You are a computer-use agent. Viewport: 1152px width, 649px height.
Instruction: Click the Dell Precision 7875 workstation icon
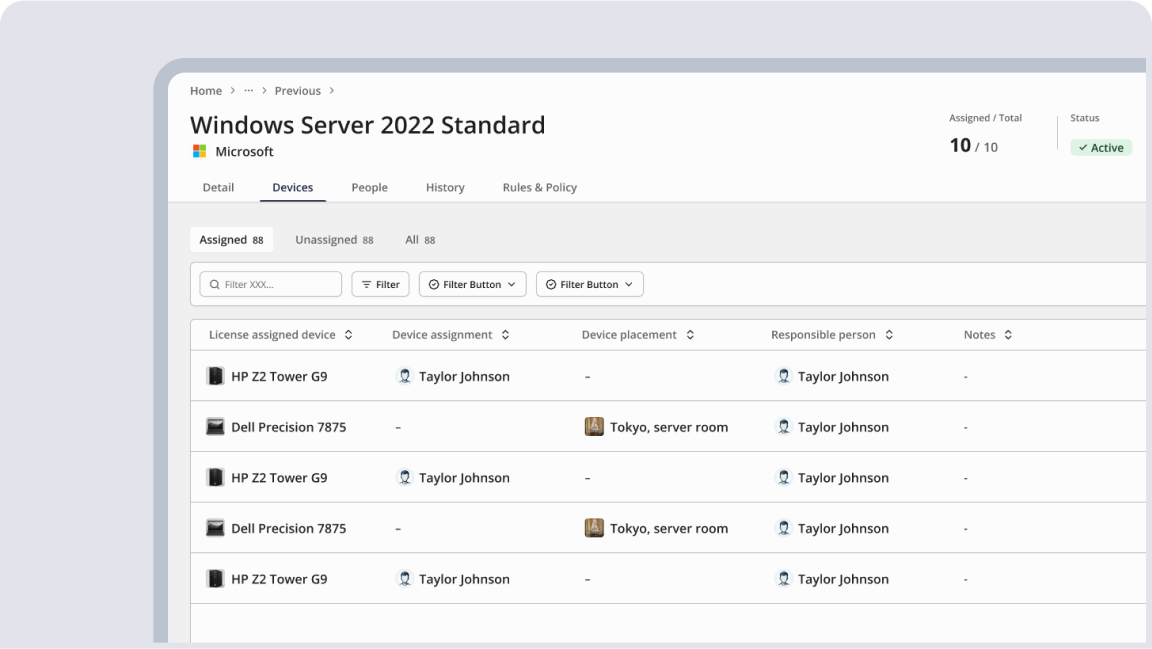[215, 426]
